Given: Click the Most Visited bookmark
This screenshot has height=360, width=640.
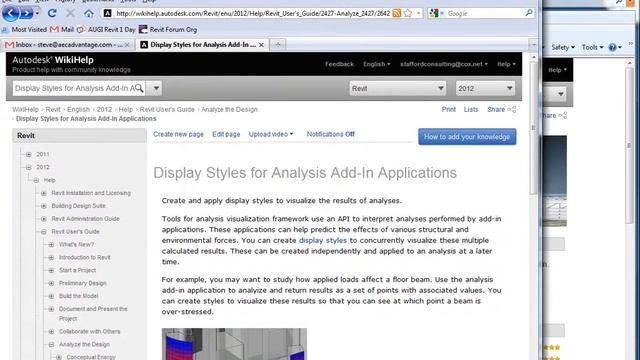Looking at the screenshot, I should click(24, 29).
